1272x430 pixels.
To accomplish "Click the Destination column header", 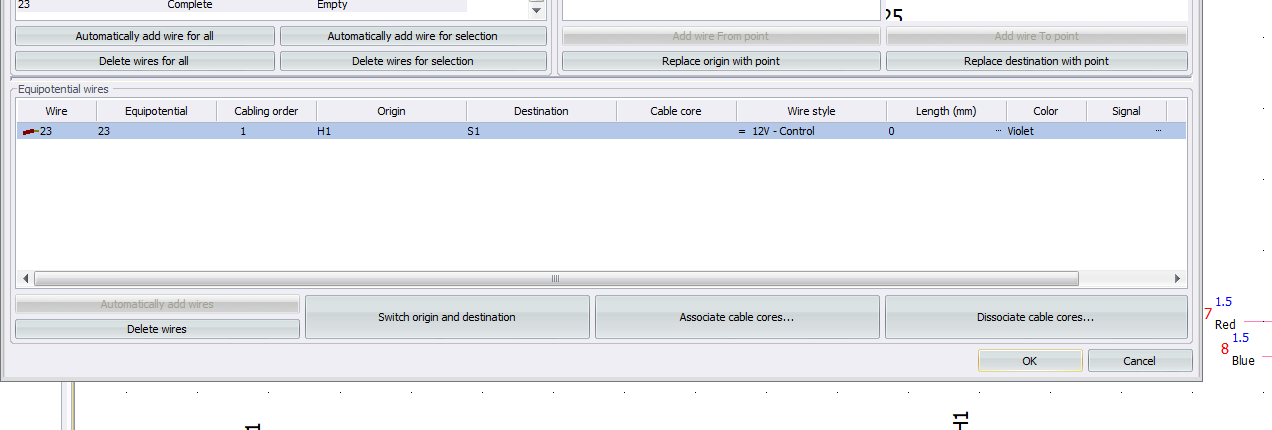I will pyautogui.click(x=541, y=111).
